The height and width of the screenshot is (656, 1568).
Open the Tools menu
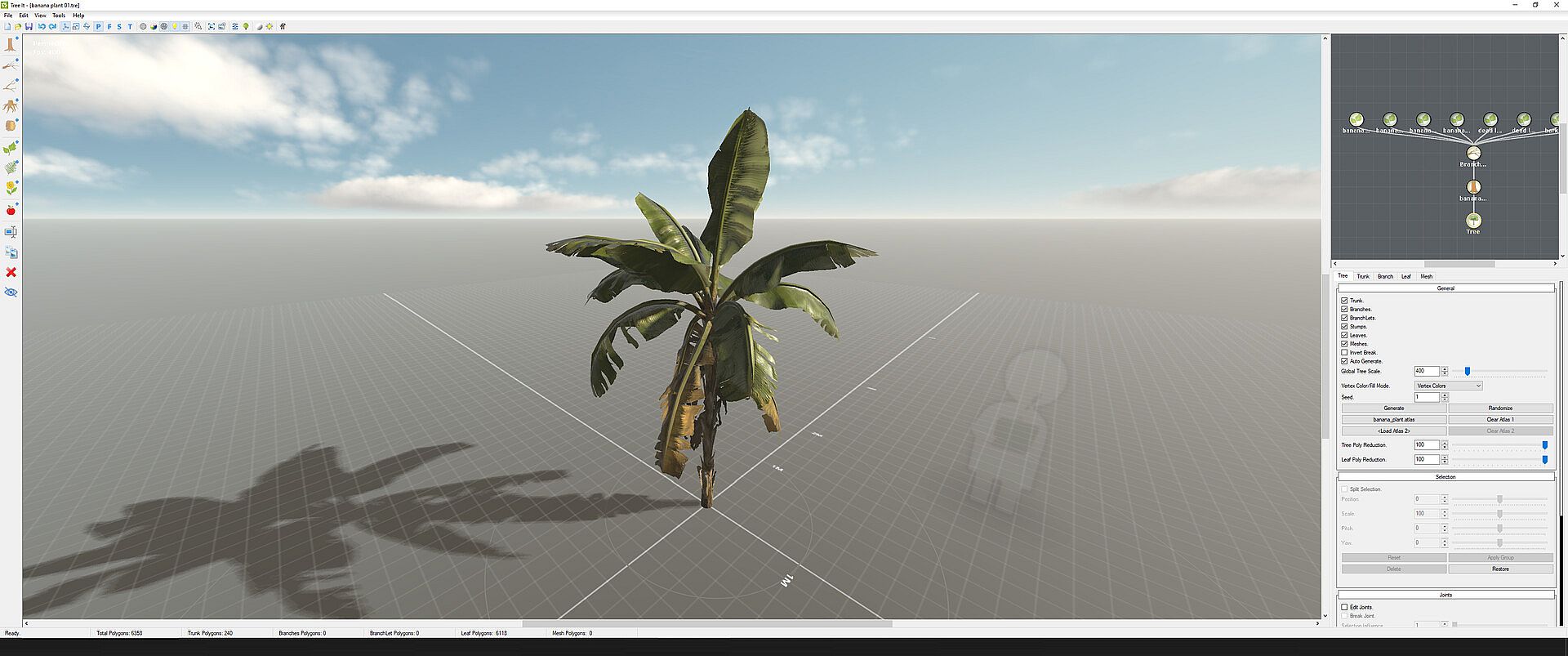pyautogui.click(x=59, y=16)
